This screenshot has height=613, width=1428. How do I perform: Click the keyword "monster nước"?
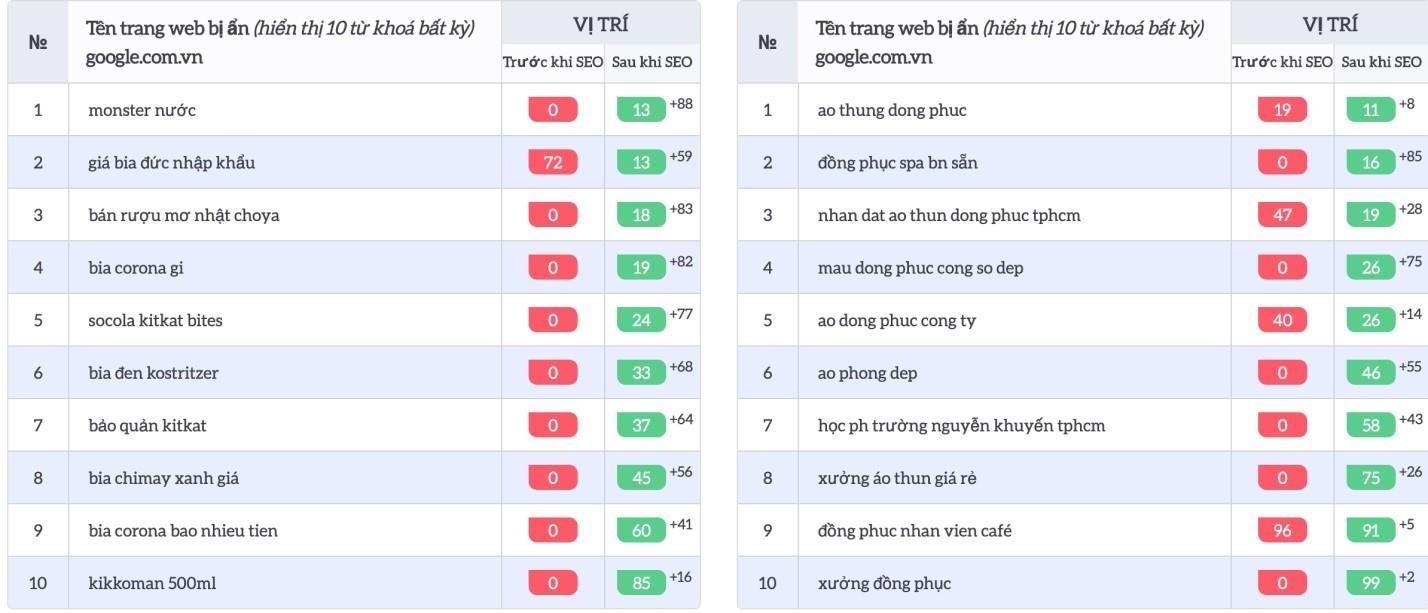click(142, 110)
